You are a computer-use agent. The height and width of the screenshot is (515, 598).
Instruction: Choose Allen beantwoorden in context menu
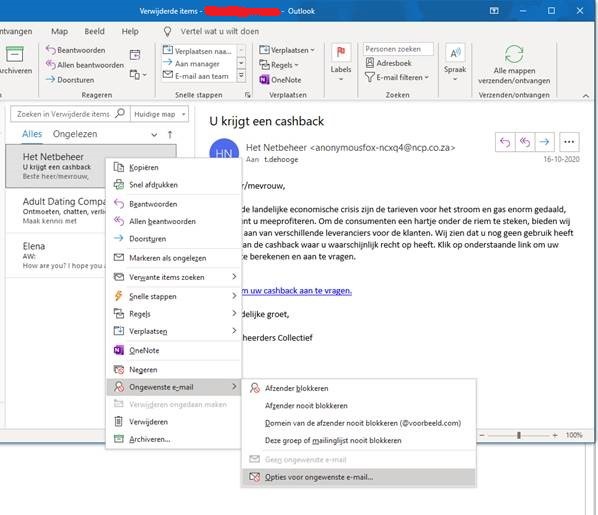pyautogui.click(x=174, y=222)
